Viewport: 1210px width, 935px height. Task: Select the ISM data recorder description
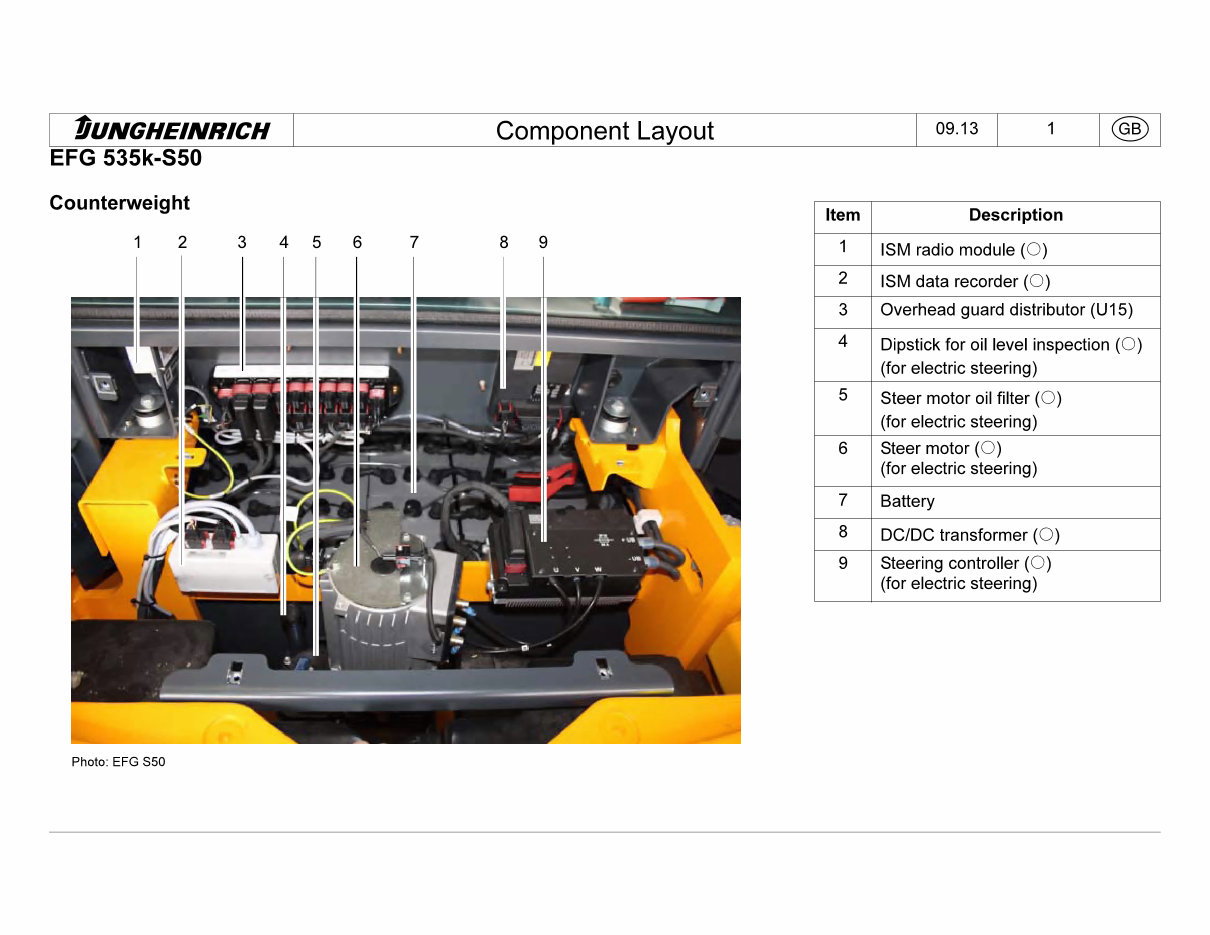click(965, 282)
